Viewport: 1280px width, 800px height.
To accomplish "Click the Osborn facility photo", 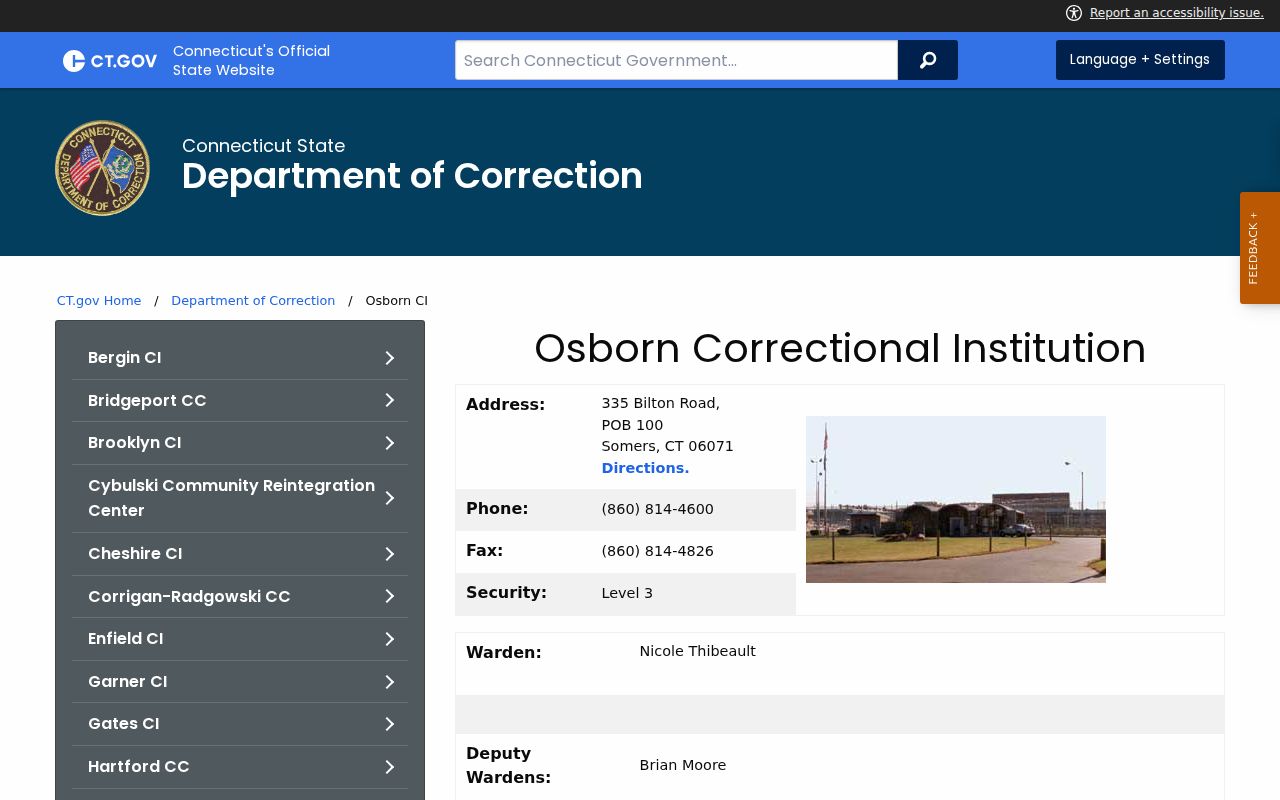I will point(956,499).
